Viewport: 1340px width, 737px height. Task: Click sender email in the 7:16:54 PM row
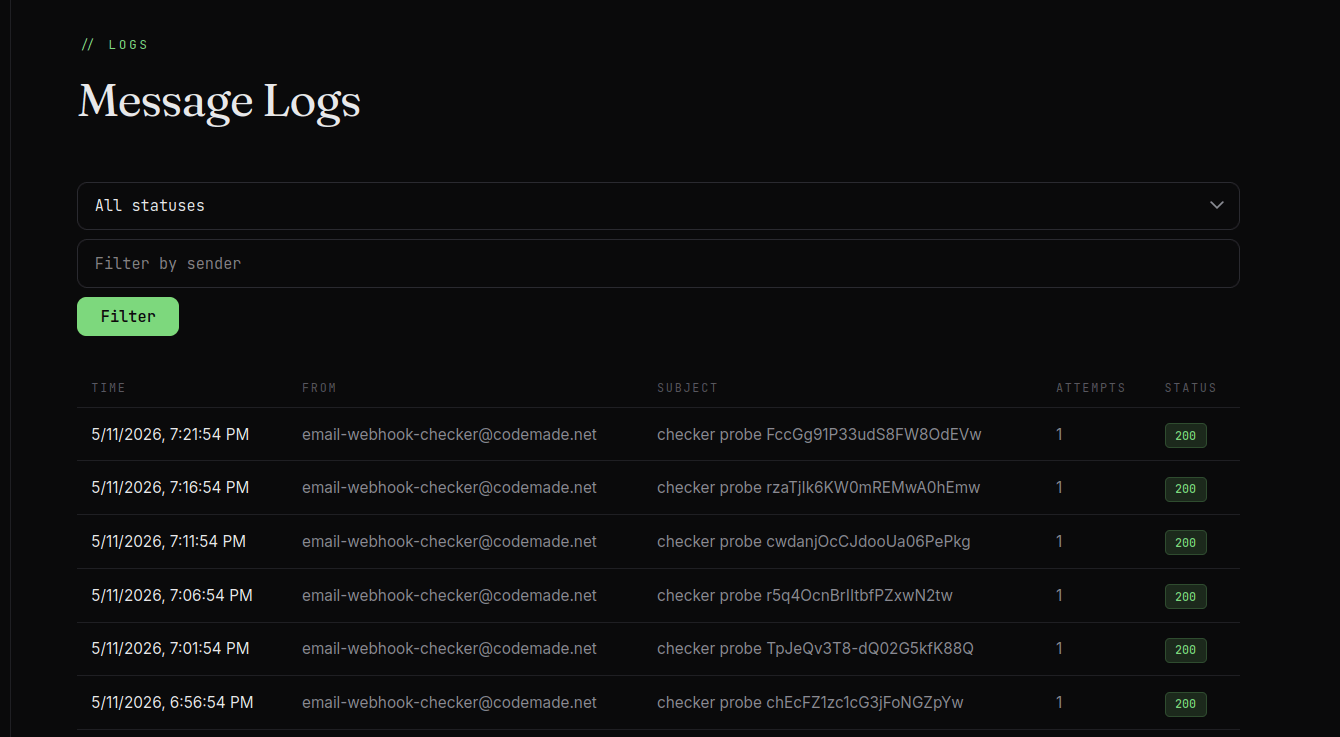[x=449, y=488]
